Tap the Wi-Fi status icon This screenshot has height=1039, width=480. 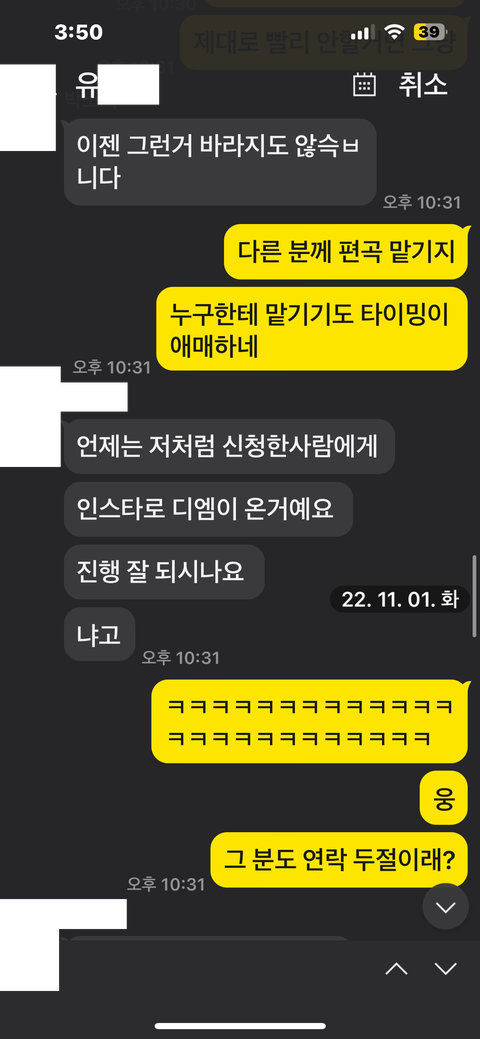pos(395,32)
